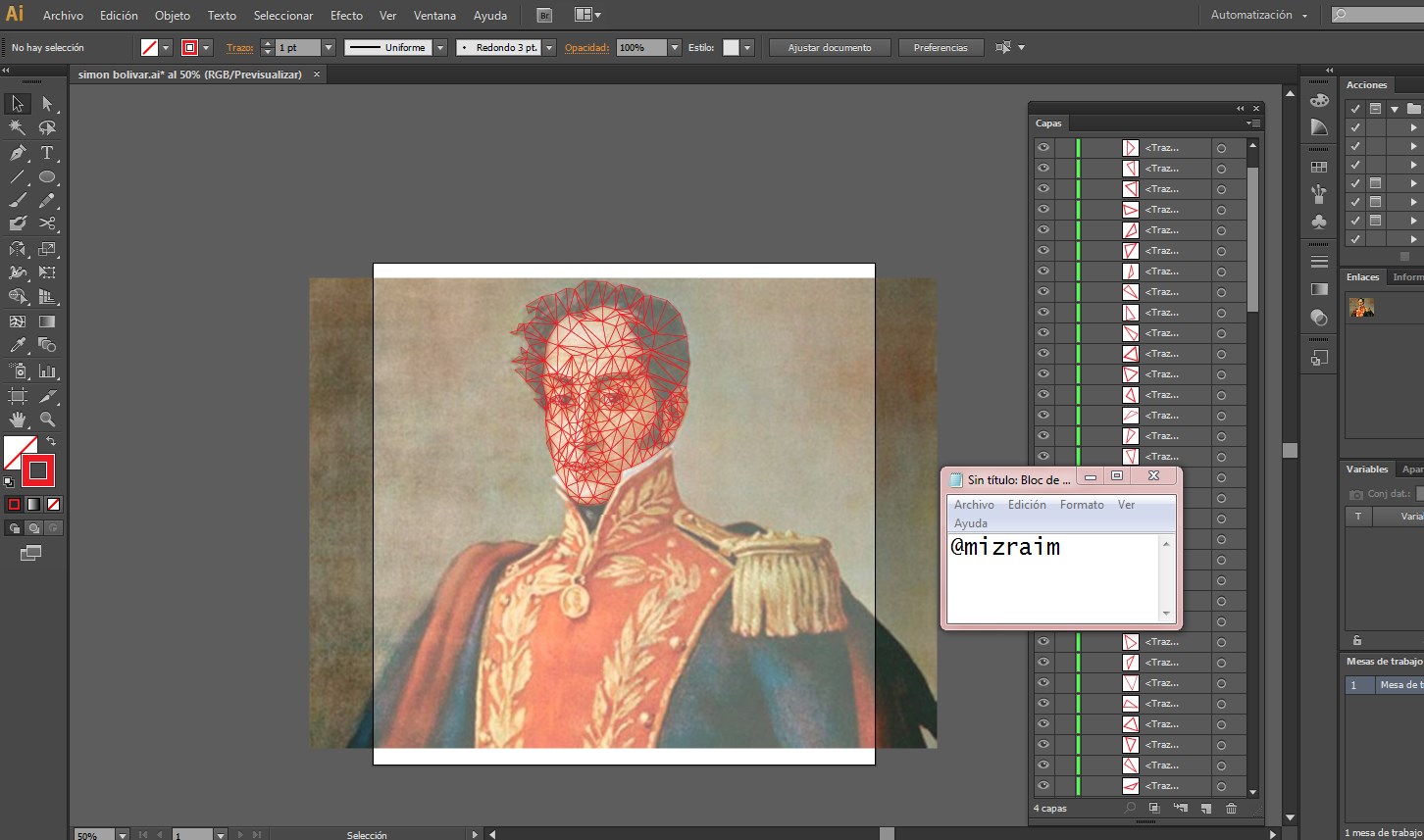Click Locate Object magnifier in Capas panel
The image size is (1424, 840).
point(1130,809)
